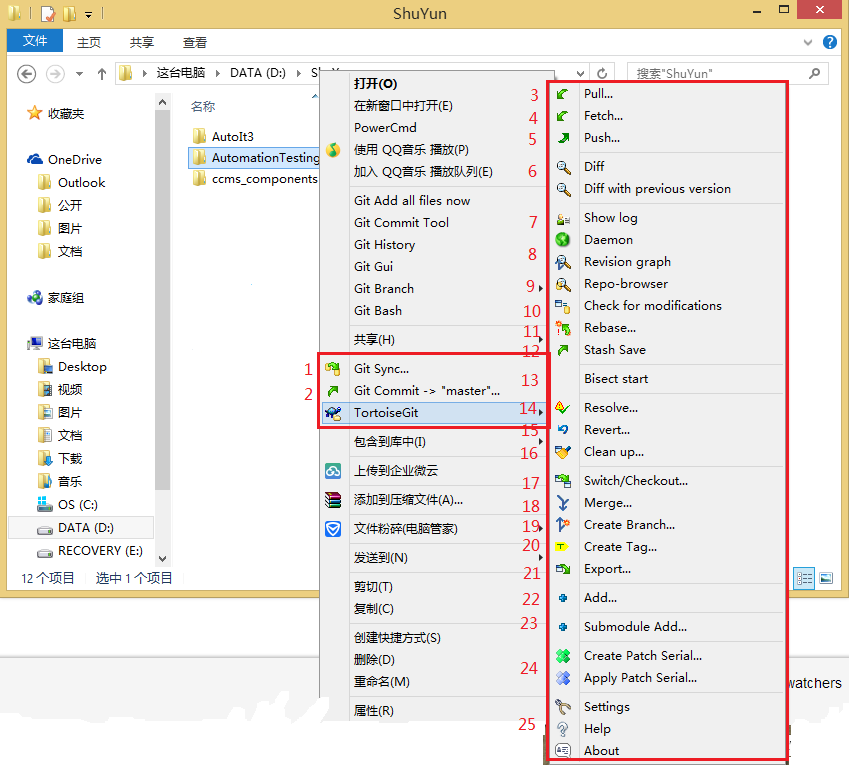Image resolution: width=849 pixels, height=765 pixels.
Task: Click the Pull arrow icon
Action: (563, 94)
